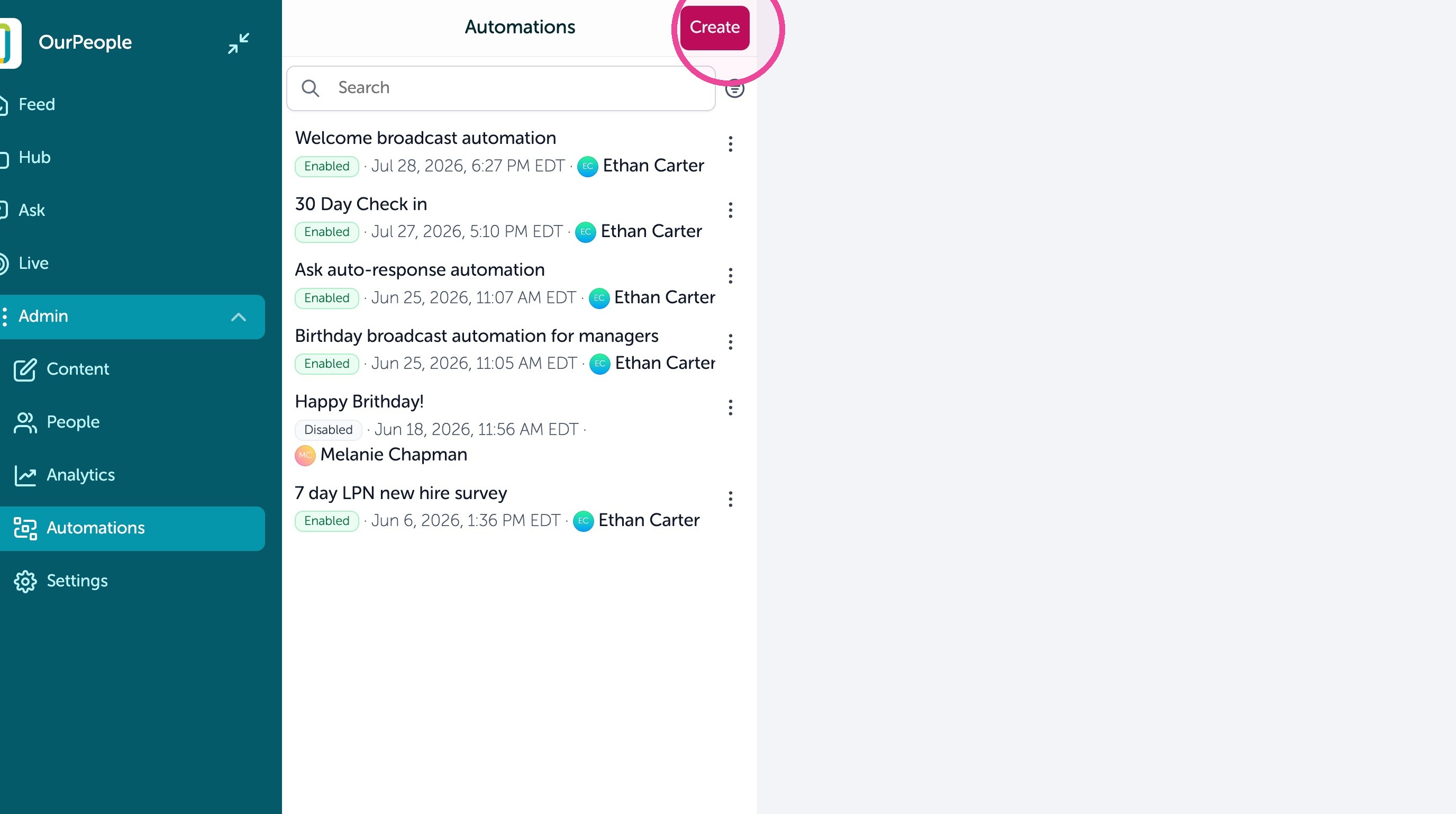The image size is (1456, 814).
Task: Open the filter icon next to Search
Action: click(734, 88)
